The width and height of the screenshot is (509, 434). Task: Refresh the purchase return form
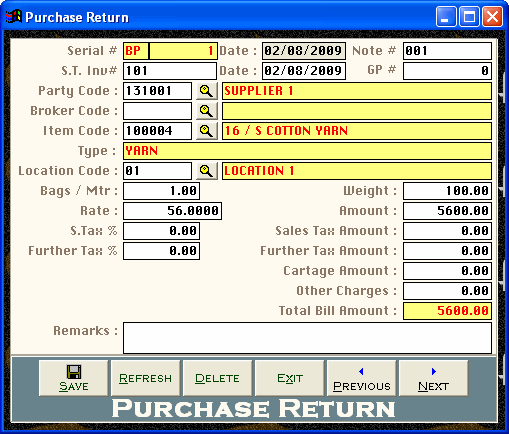tap(146, 378)
